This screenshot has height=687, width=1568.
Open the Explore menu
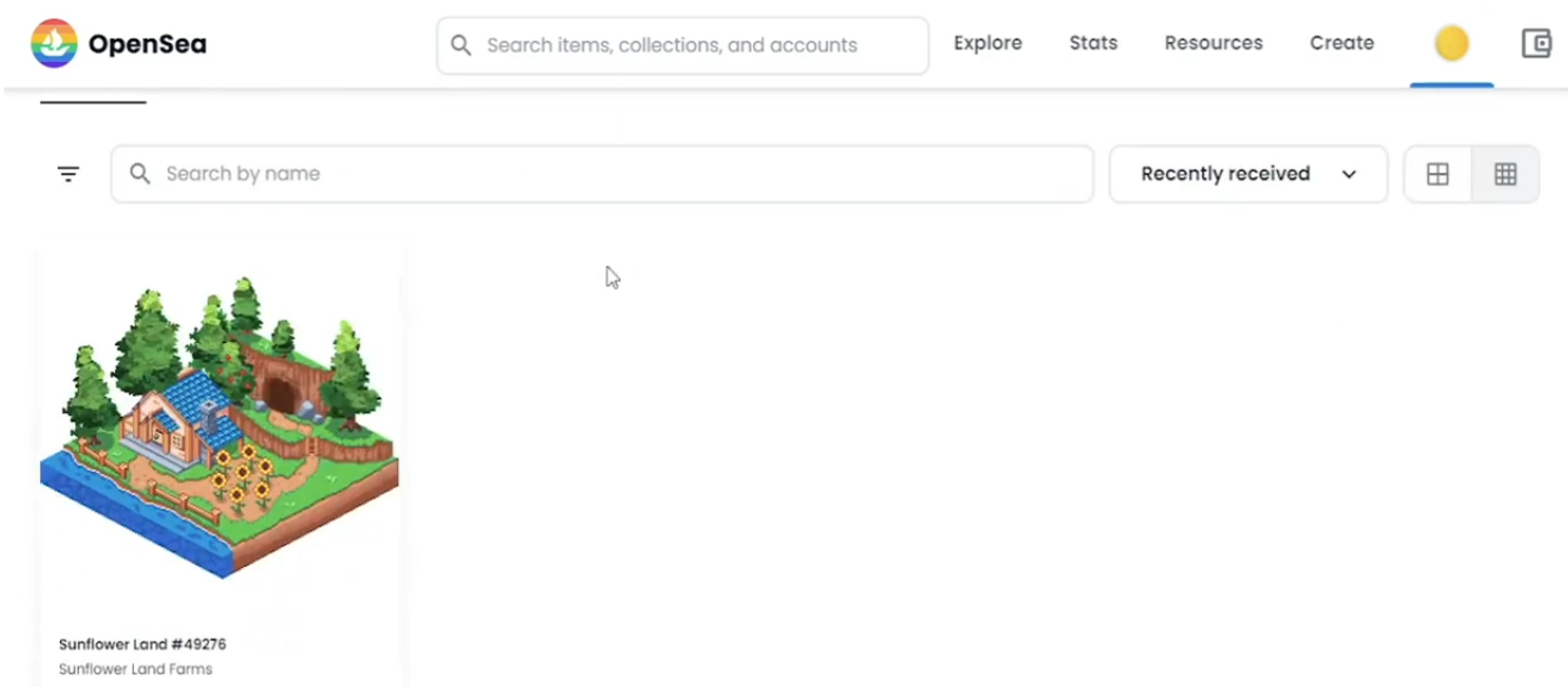pos(988,43)
